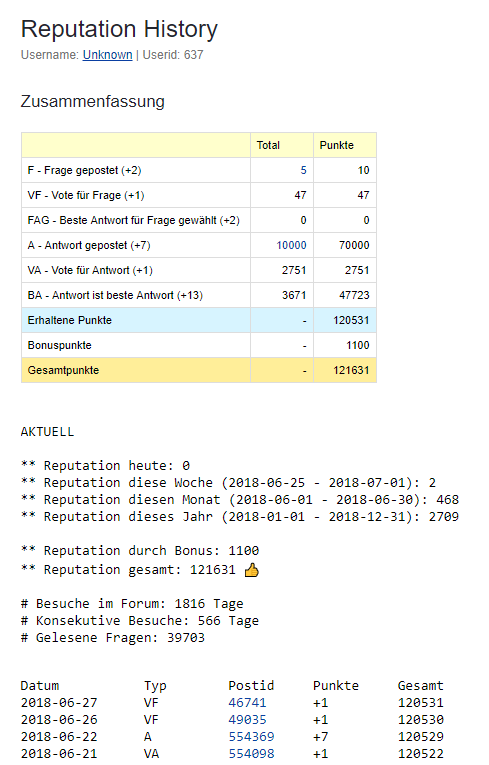Click the Bonuspunkte row label

click(x=60, y=345)
